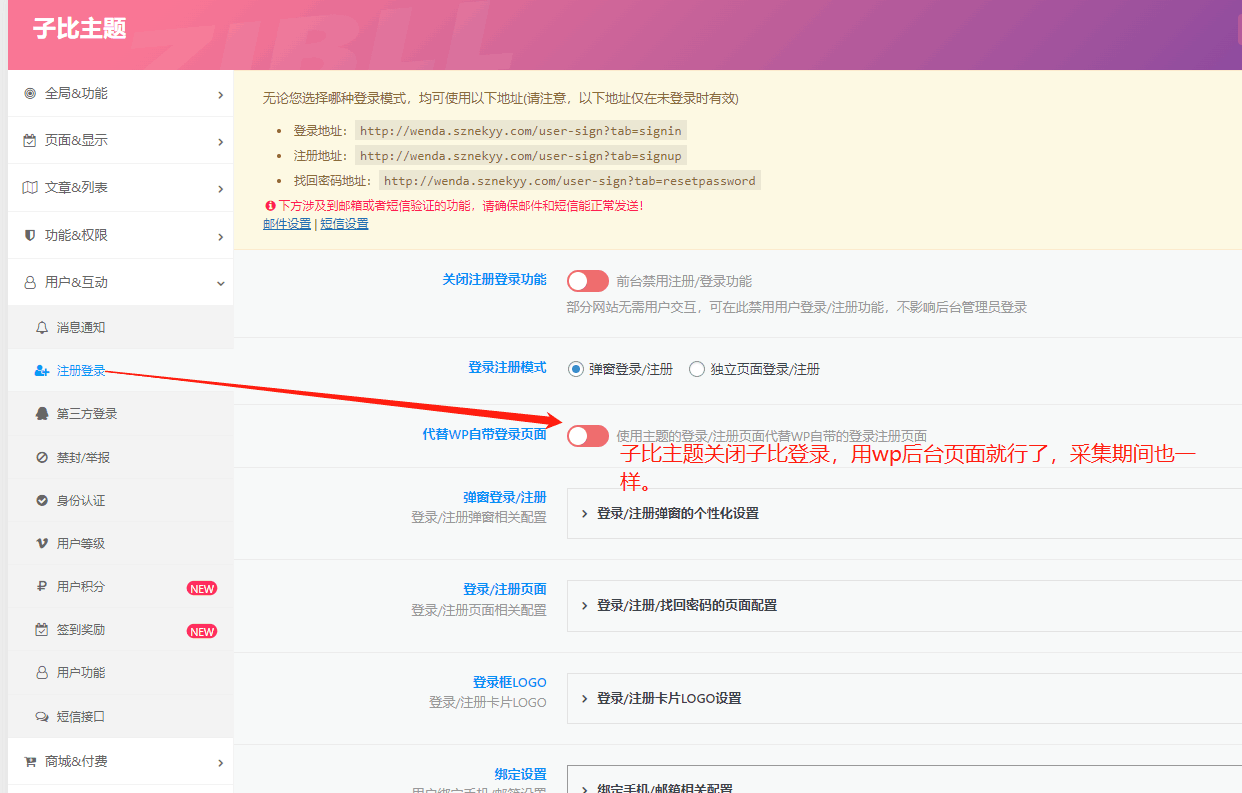Click the 商城&付费 shopping cart icon
Screen dimensions: 1242x793
(30, 762)
